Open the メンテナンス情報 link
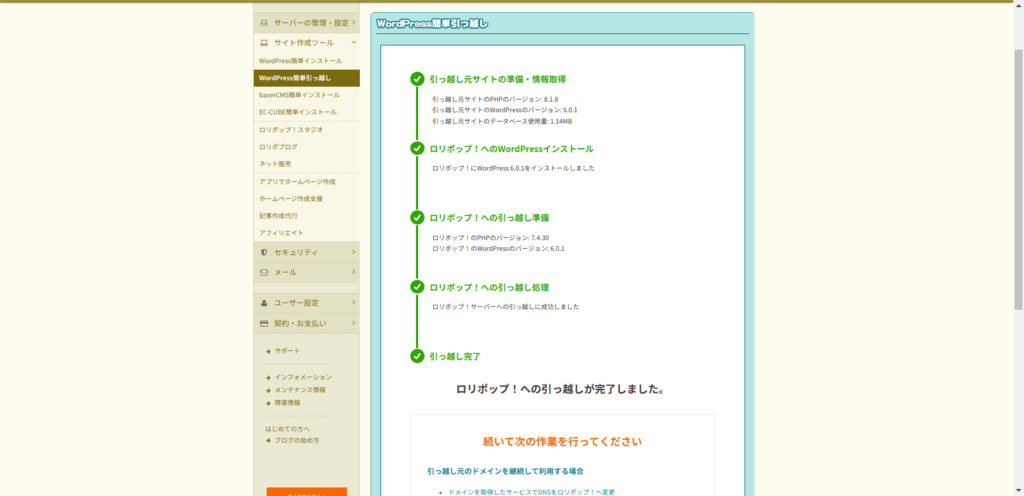This screenshot has width=1024, height=496. 300,390
